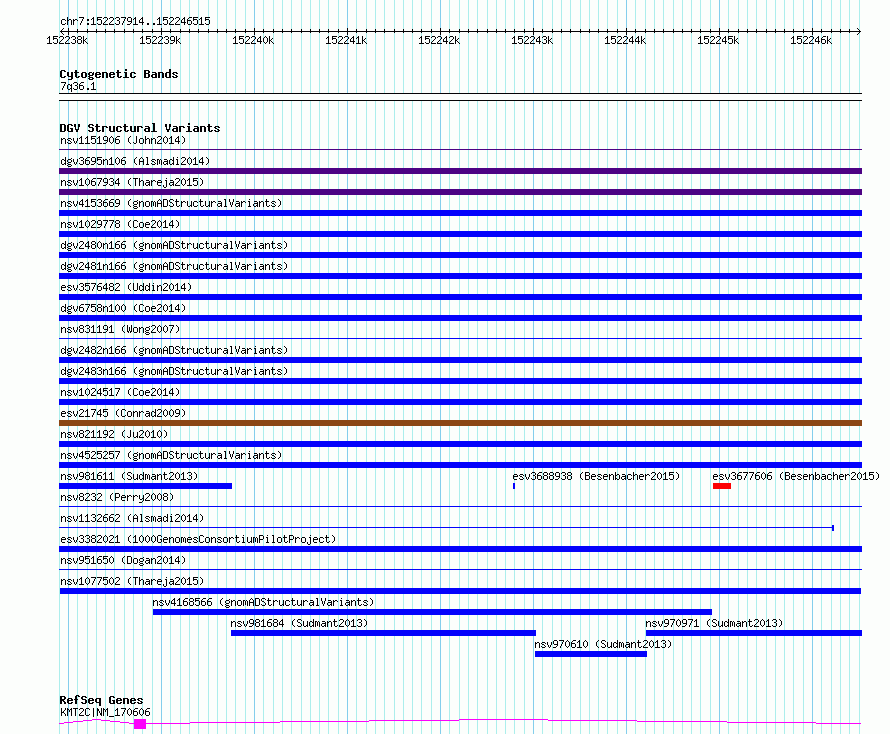890x734 pixels.
Task: Select the dgv3695n106 (Alsmadi2014) purple bar
Action: [460, 171]
